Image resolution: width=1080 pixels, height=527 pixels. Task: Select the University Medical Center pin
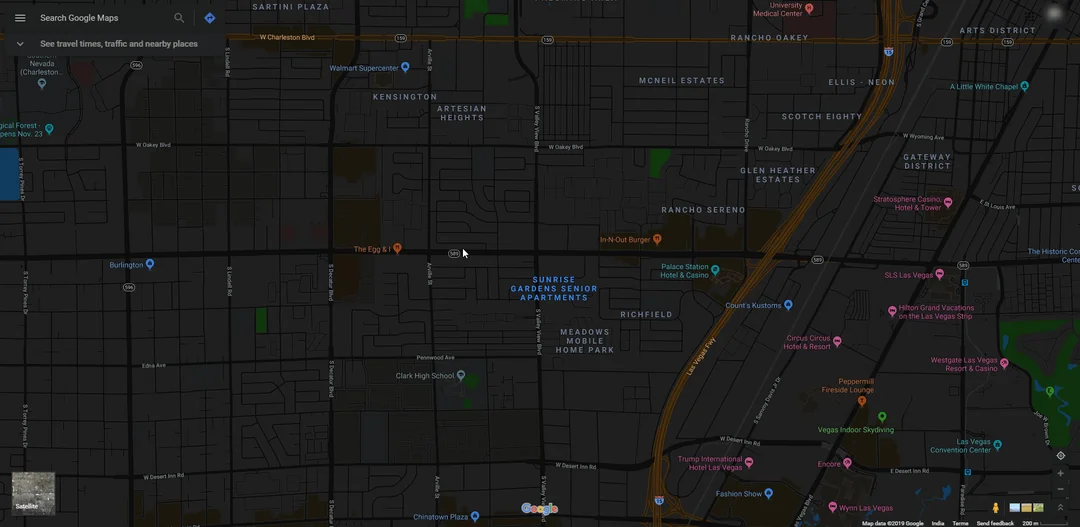click(x=809, y=9)
